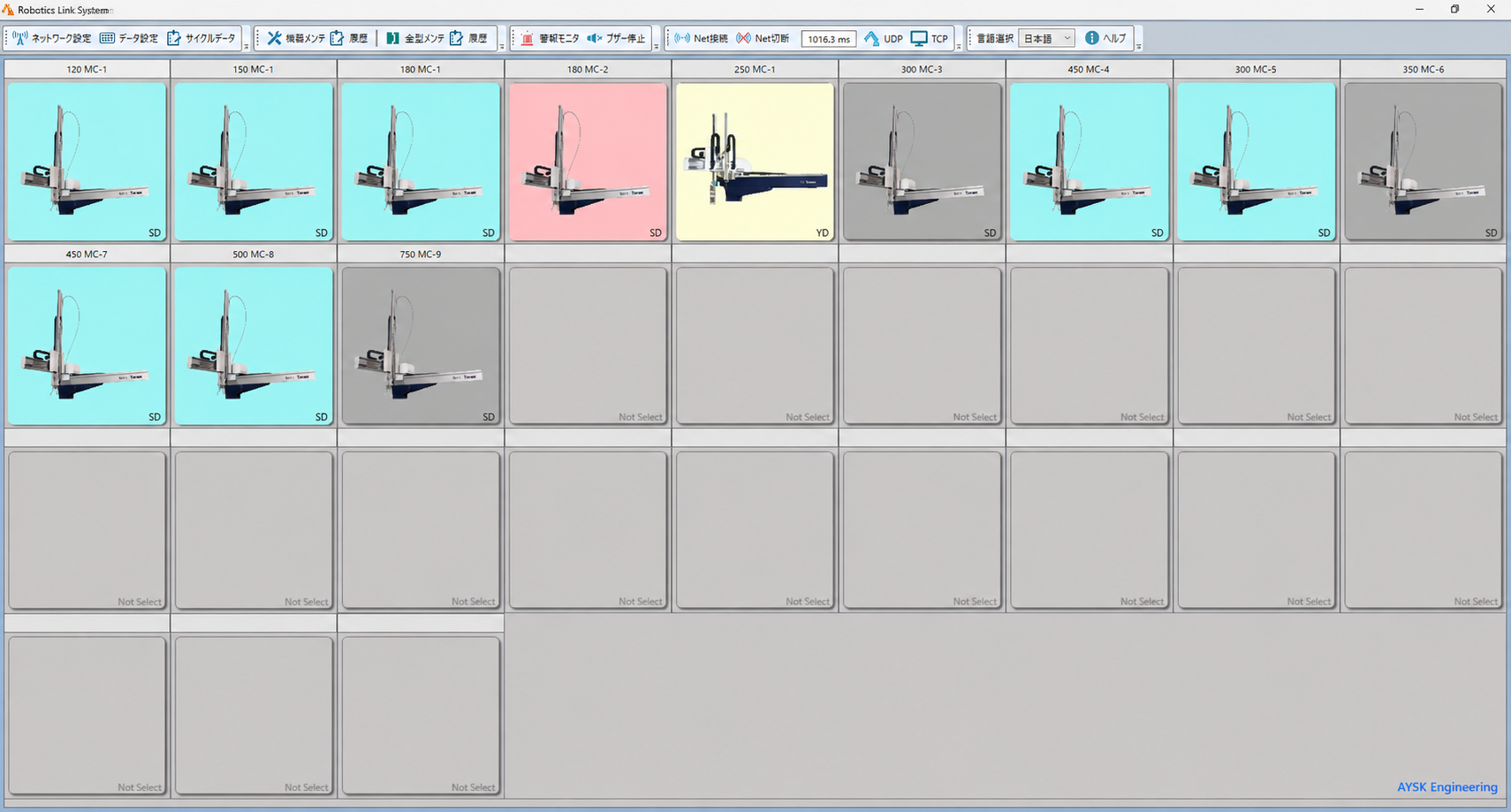Click Robotics Link System title icon
This screenshot has height=812, width=1511.
[8, 10]
